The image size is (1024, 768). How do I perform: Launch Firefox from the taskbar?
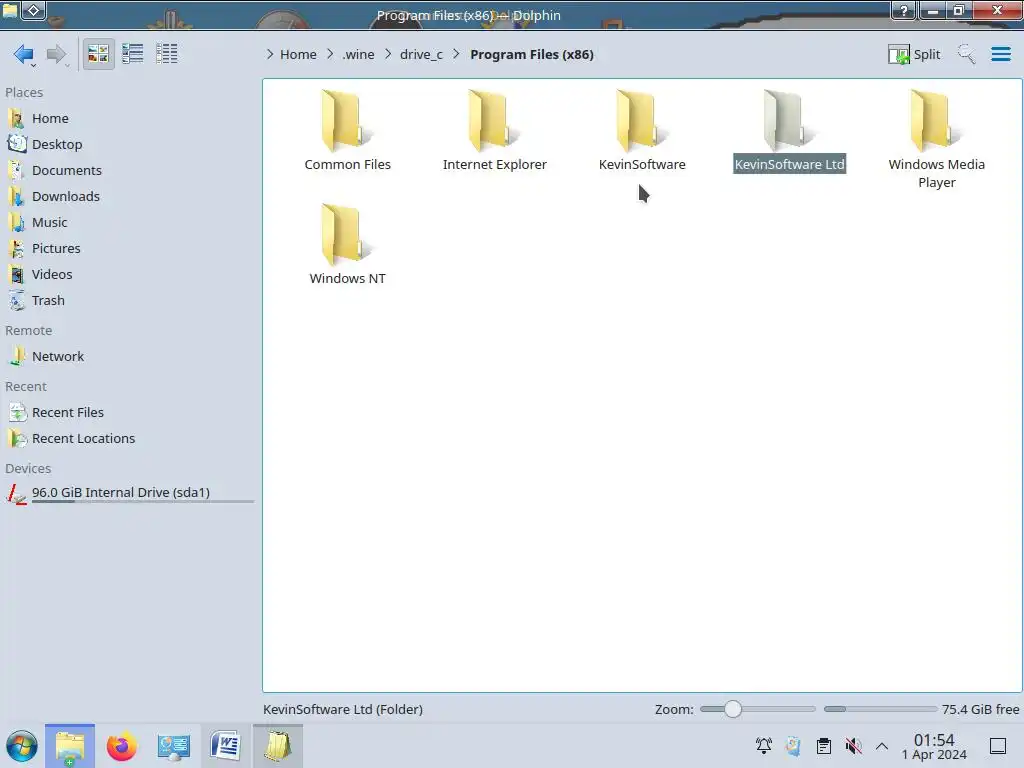coord(121,746)
